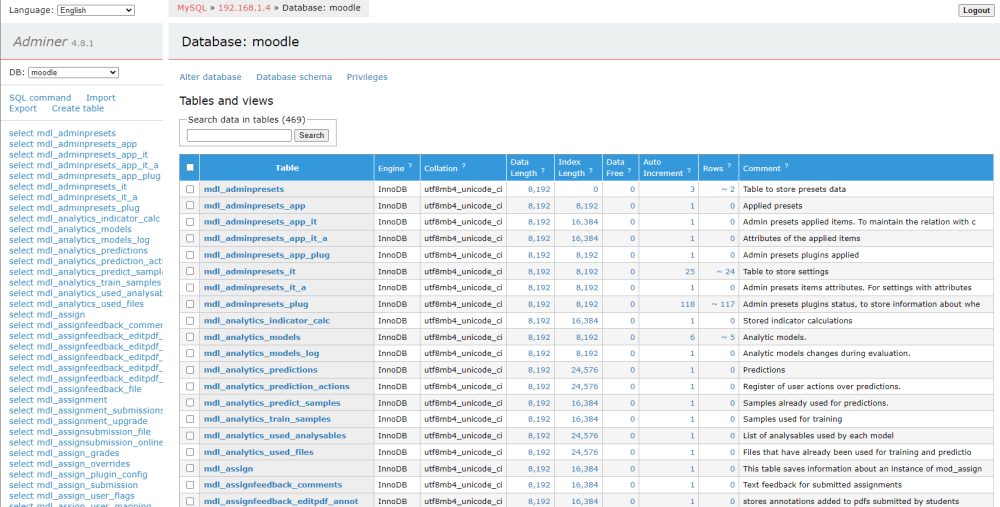Click comment 'Analytic models.'
The width and height of the screenshot is (1000, 507).
point(775,337)
